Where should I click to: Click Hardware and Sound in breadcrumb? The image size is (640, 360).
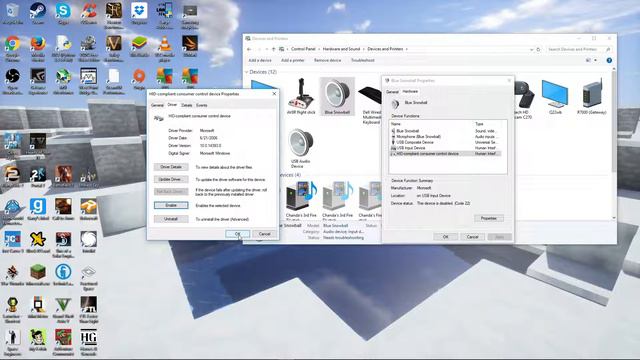pyautogui.click(x=341, y=49)
